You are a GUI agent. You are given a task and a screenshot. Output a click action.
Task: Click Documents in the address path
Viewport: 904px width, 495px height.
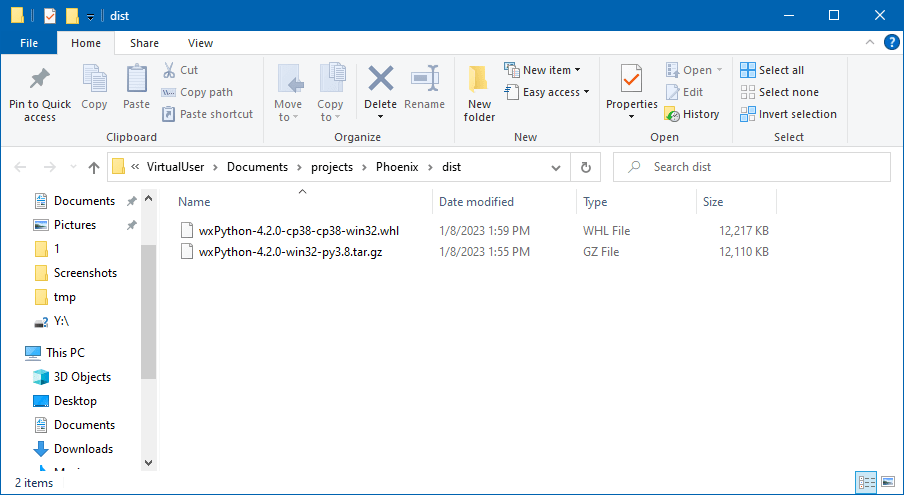coord(257,167)
